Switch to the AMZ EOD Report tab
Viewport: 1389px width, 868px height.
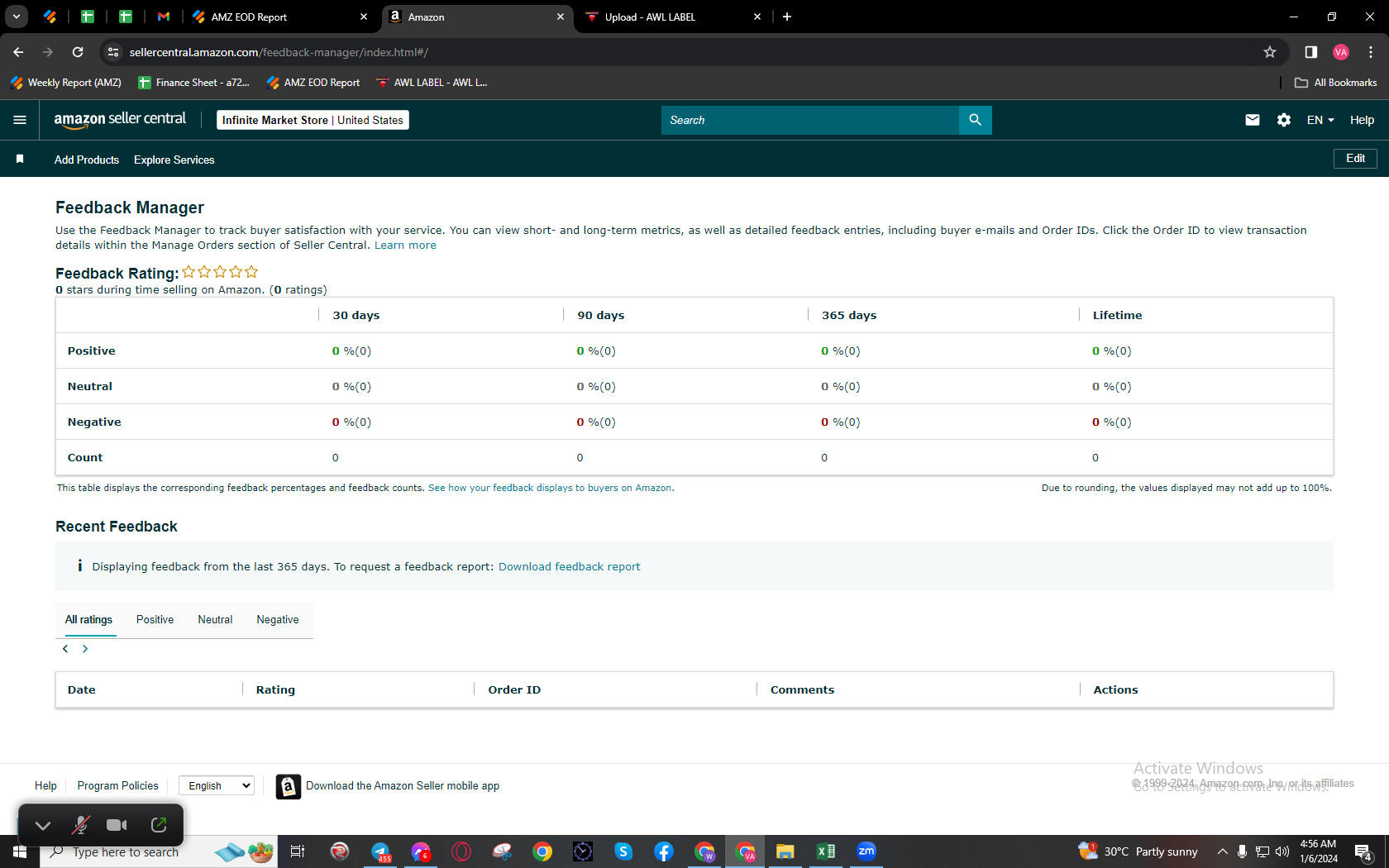click(x=279, y=17)
